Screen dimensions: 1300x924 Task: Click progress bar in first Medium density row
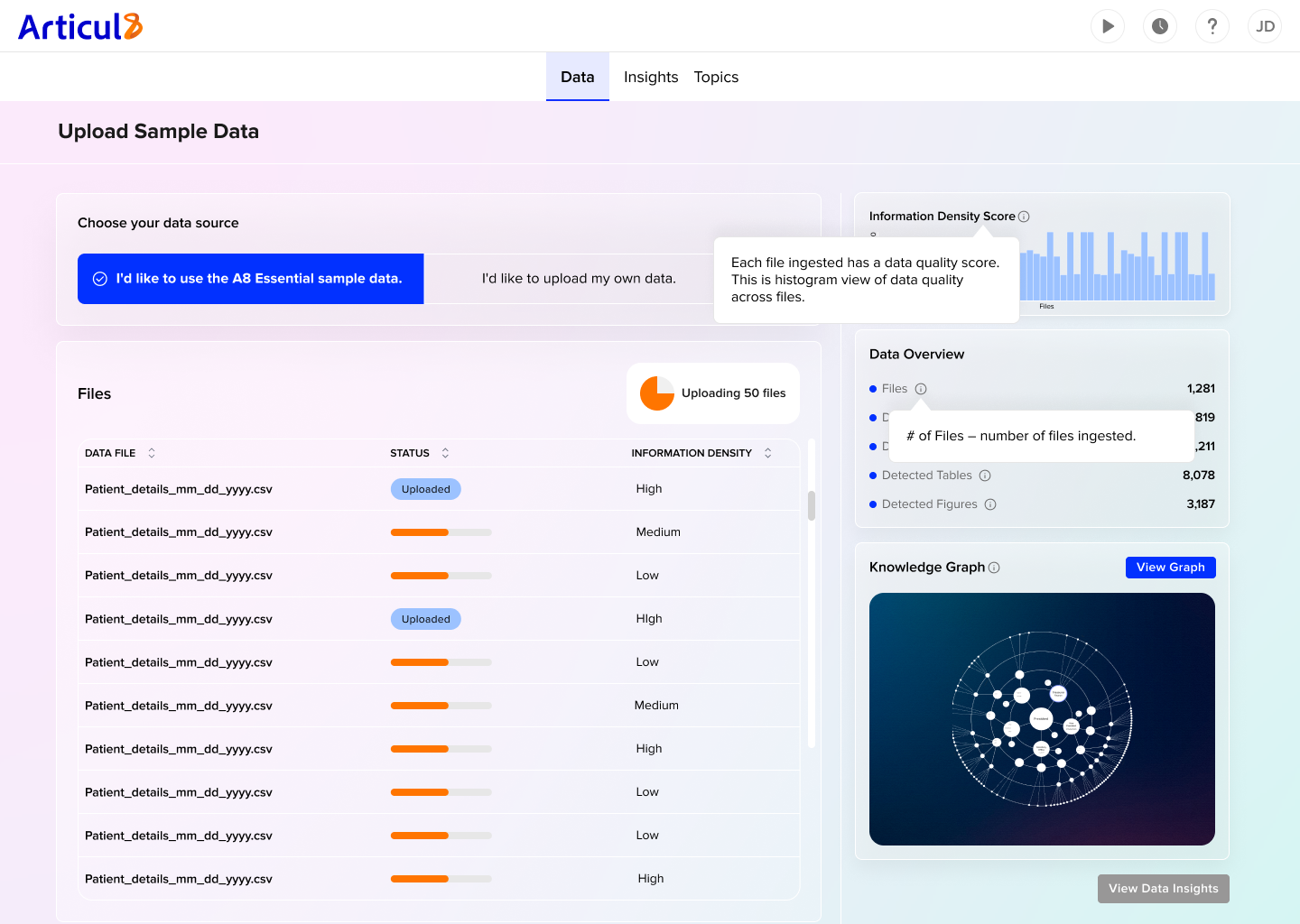(441, 532)
